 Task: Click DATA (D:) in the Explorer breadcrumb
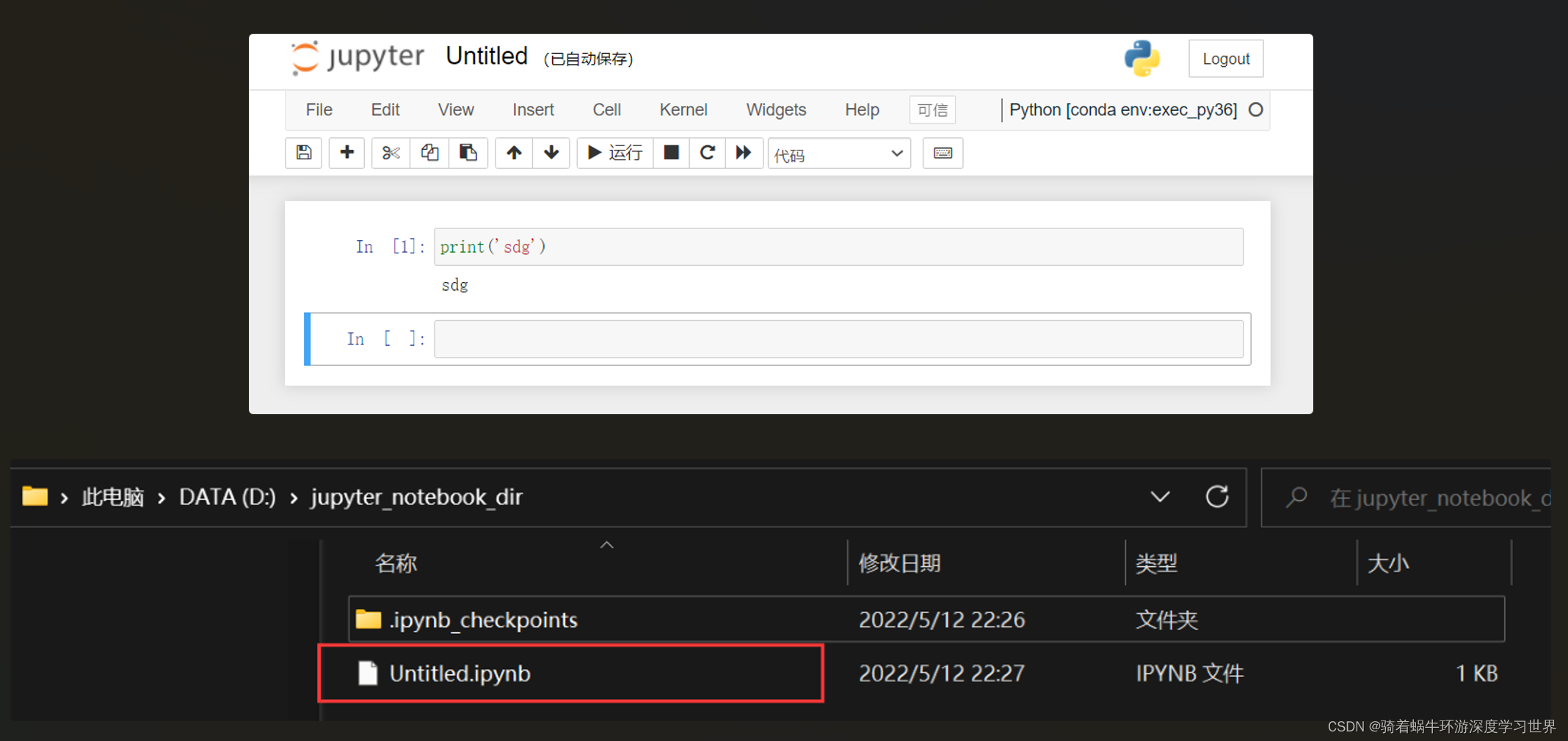(228, 497)
